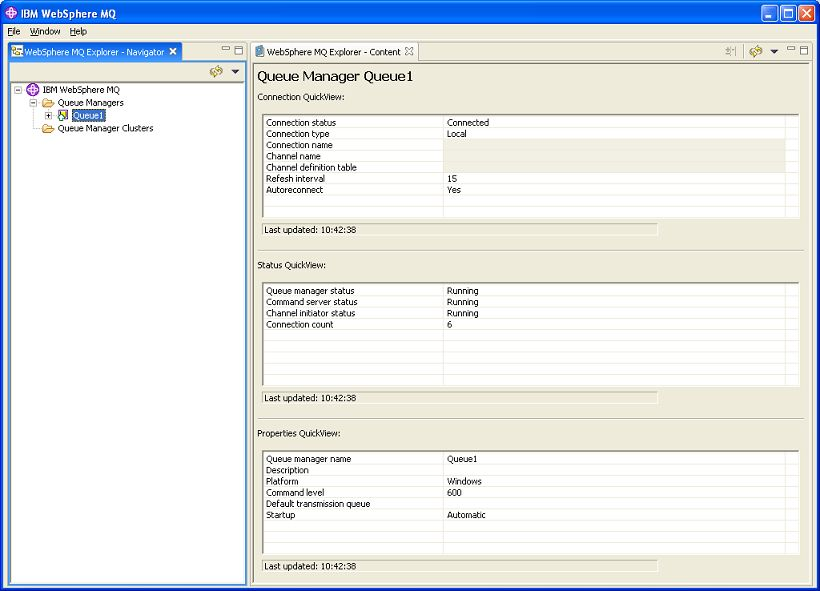Maximize the Content panel
Image resolution: width=820 pixels, height=591 pixels.
tap(804, 50)
